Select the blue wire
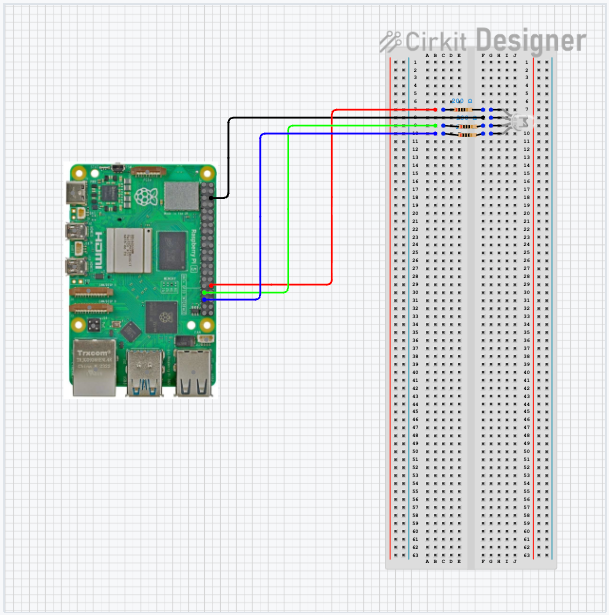 [260, 216]
